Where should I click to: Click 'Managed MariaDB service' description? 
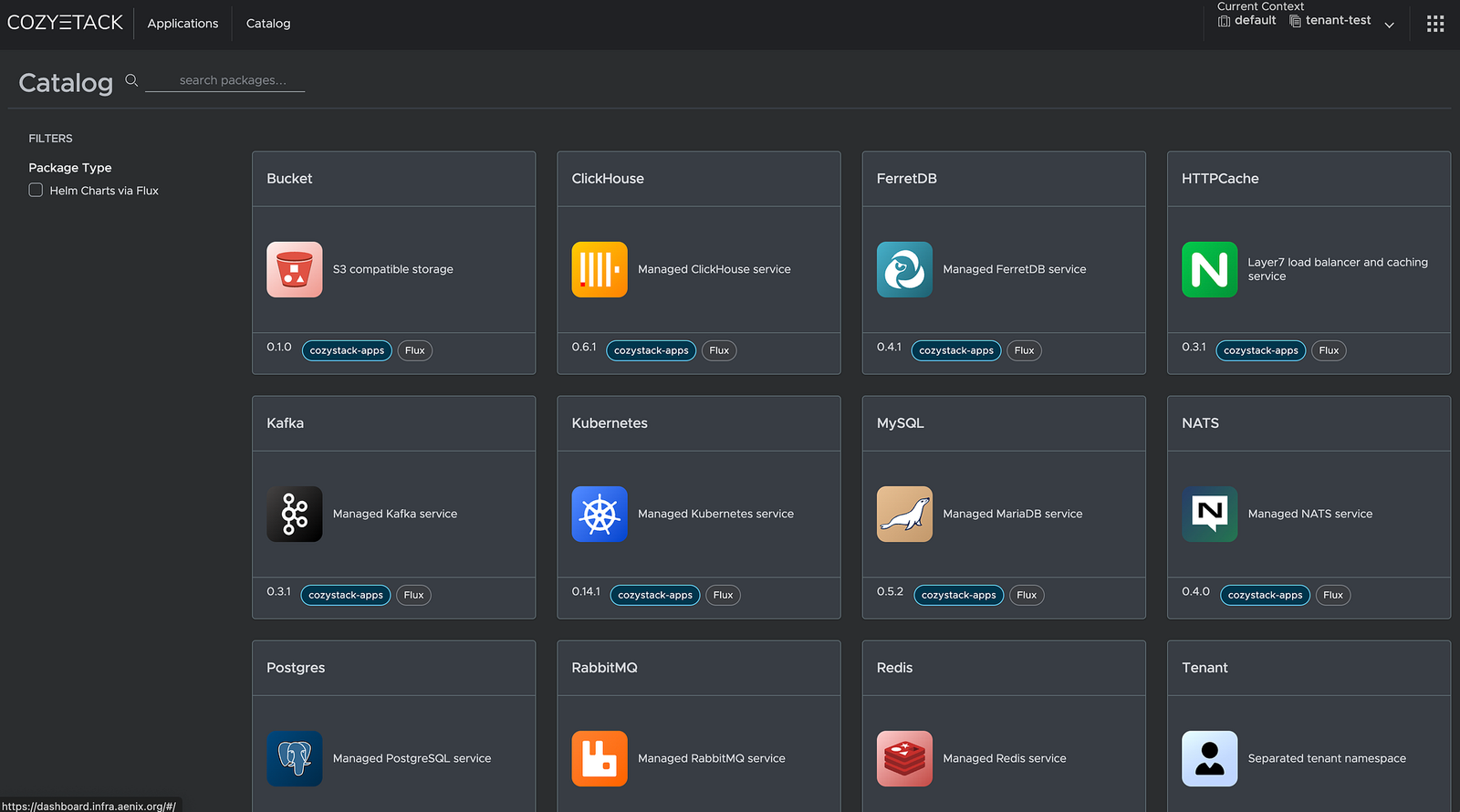click(1013, 514)
